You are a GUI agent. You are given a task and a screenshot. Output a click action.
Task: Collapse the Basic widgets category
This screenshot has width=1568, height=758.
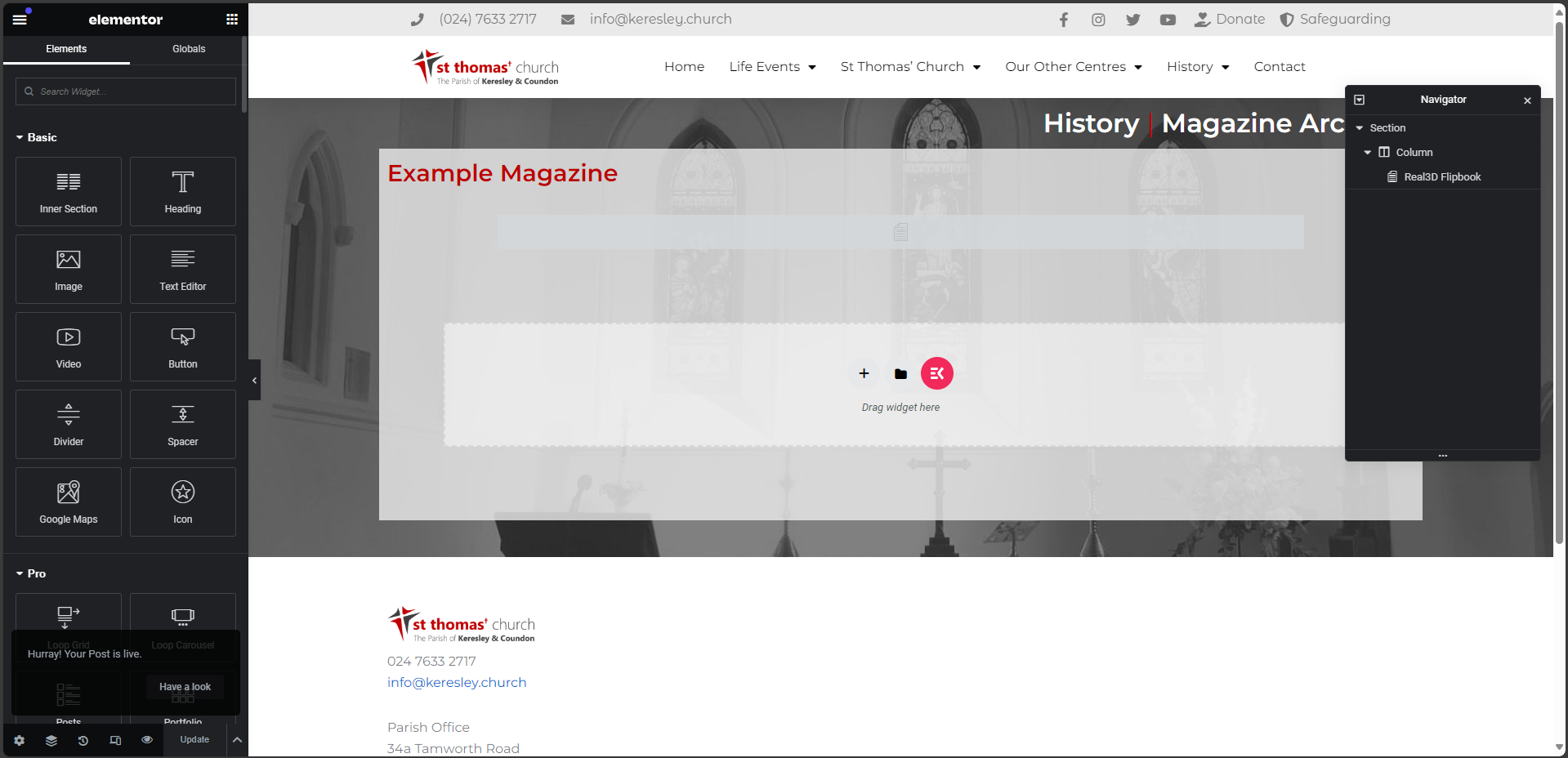(37, 137)
